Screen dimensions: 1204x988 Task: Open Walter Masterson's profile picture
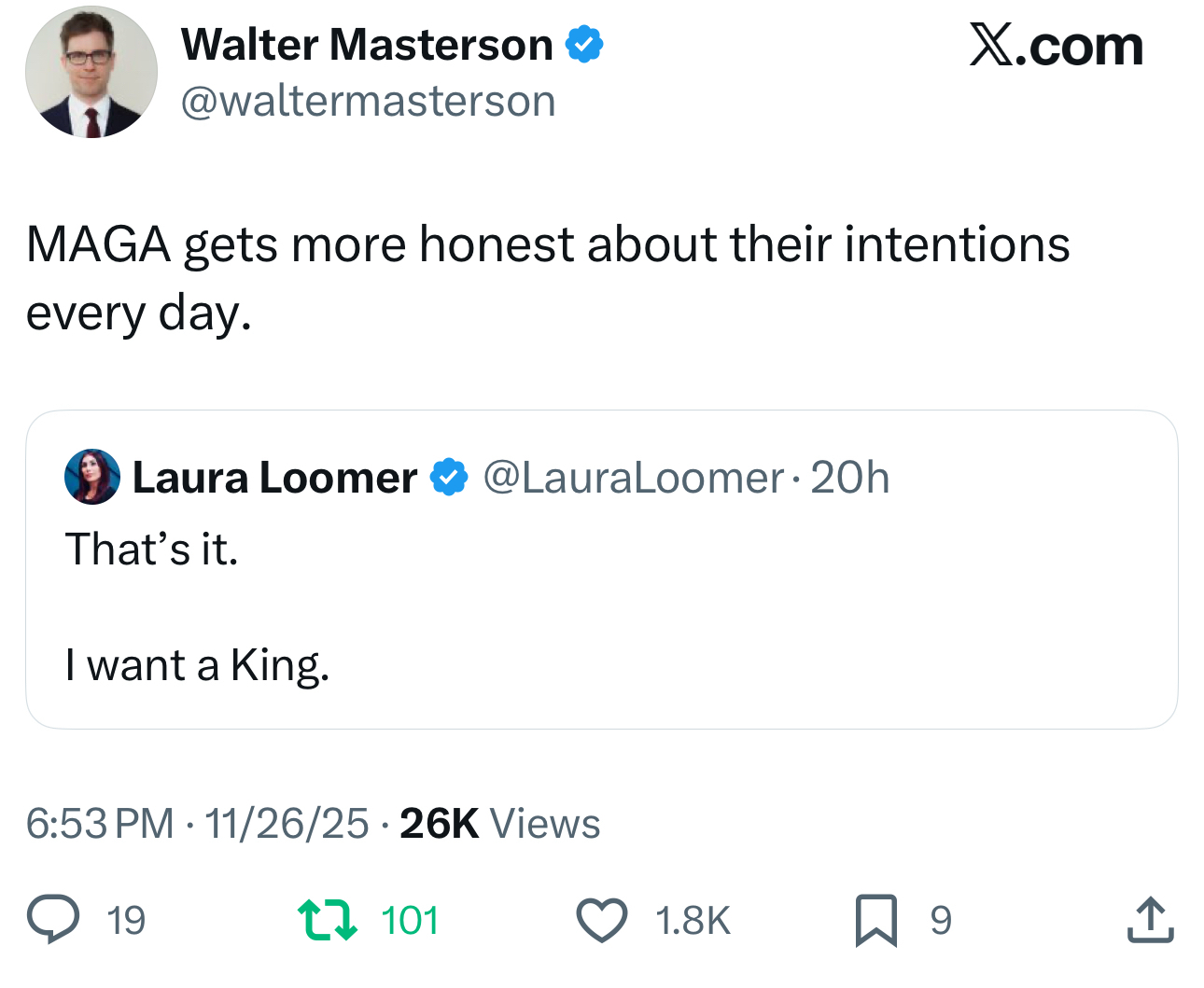(x=91, y=73)
